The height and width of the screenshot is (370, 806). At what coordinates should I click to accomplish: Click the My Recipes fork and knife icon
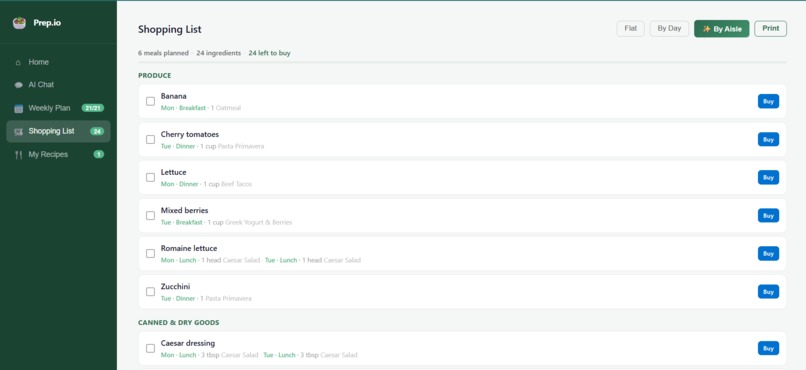click(x=19, y=155)
